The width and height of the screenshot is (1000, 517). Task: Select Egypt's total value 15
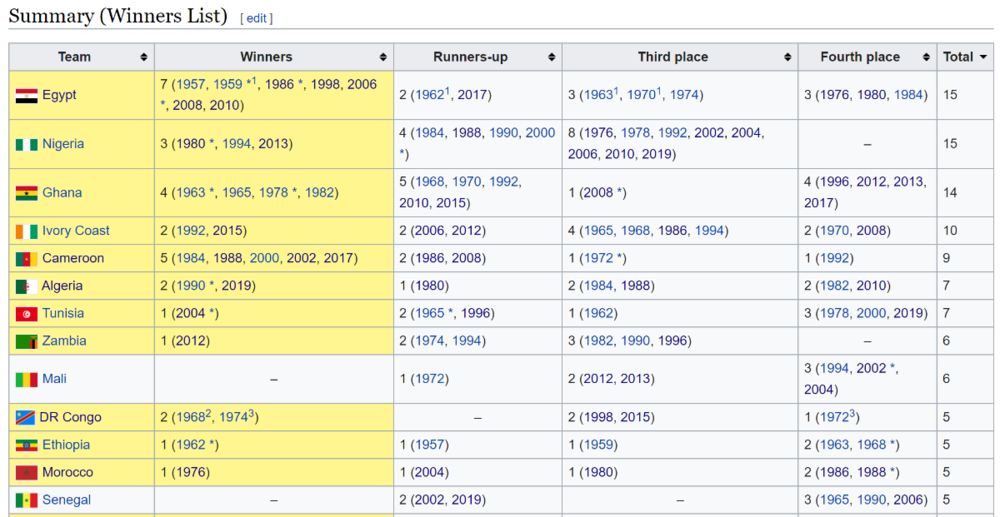click(950, 95)
